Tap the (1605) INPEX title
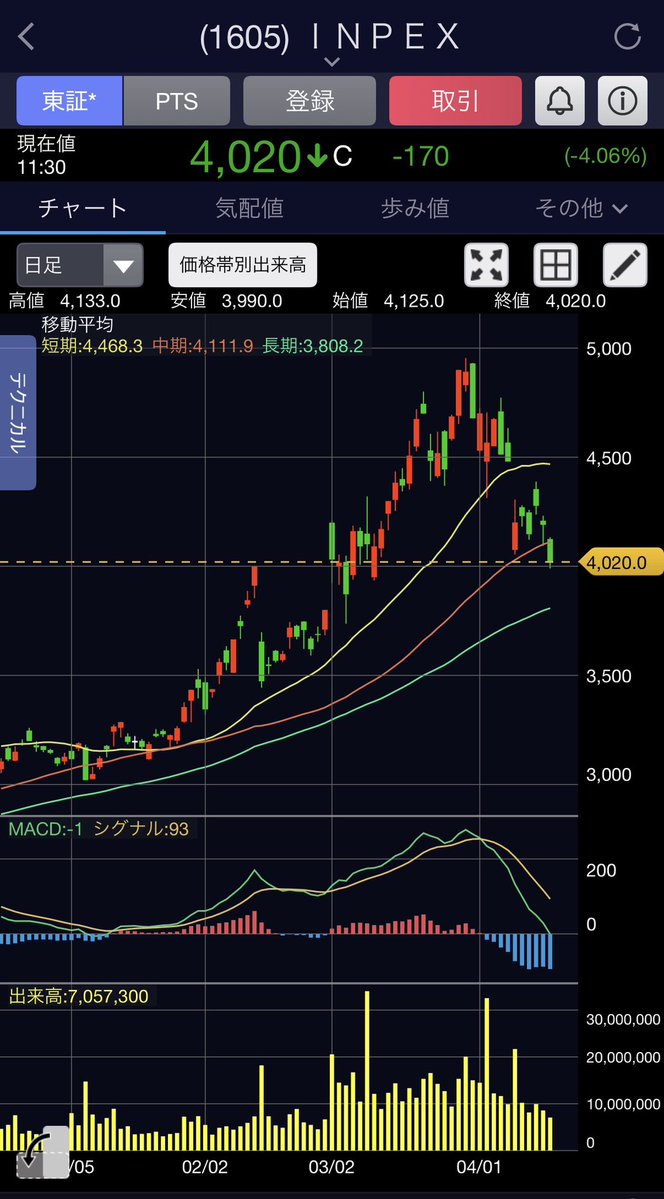 (330, 37)
